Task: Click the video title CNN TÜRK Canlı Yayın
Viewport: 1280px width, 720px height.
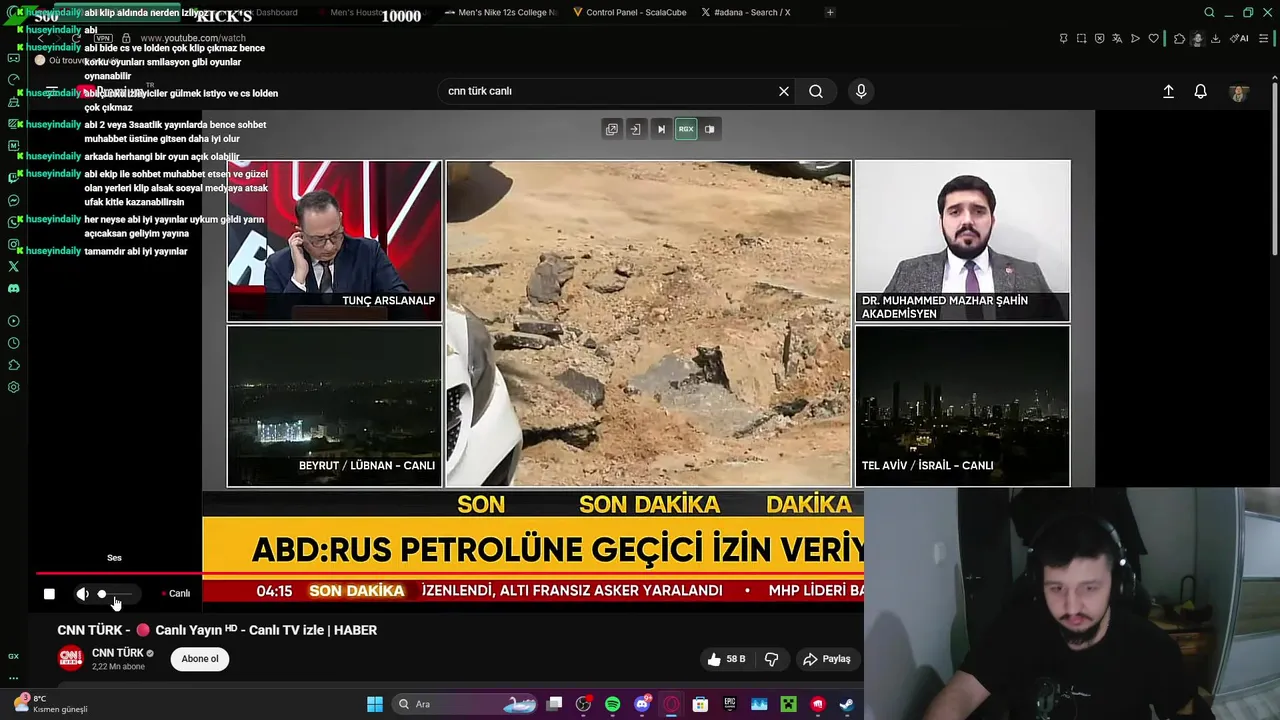Action: 217,630
